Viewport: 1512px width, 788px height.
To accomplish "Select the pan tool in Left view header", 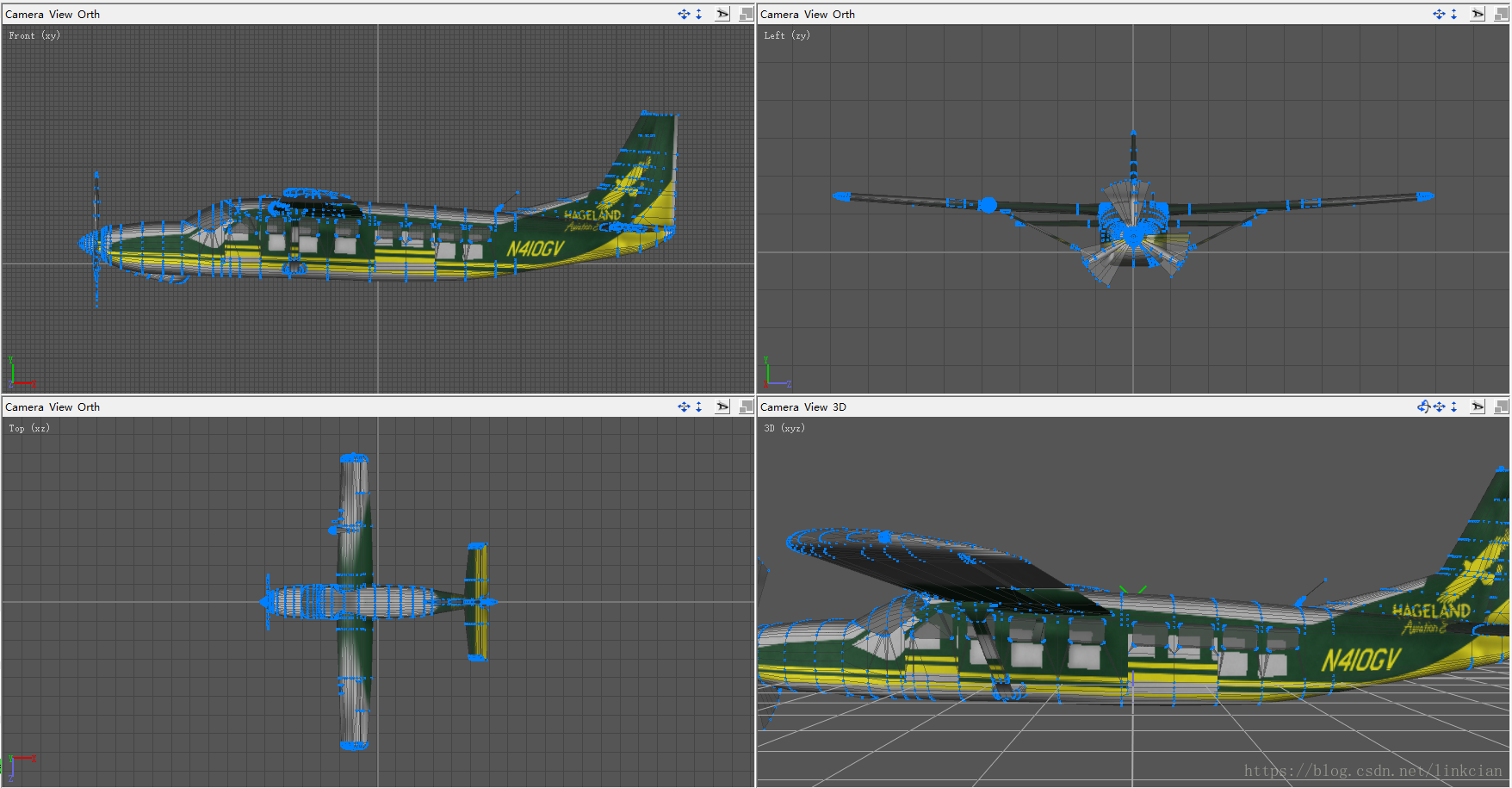I will (1439, 14).
